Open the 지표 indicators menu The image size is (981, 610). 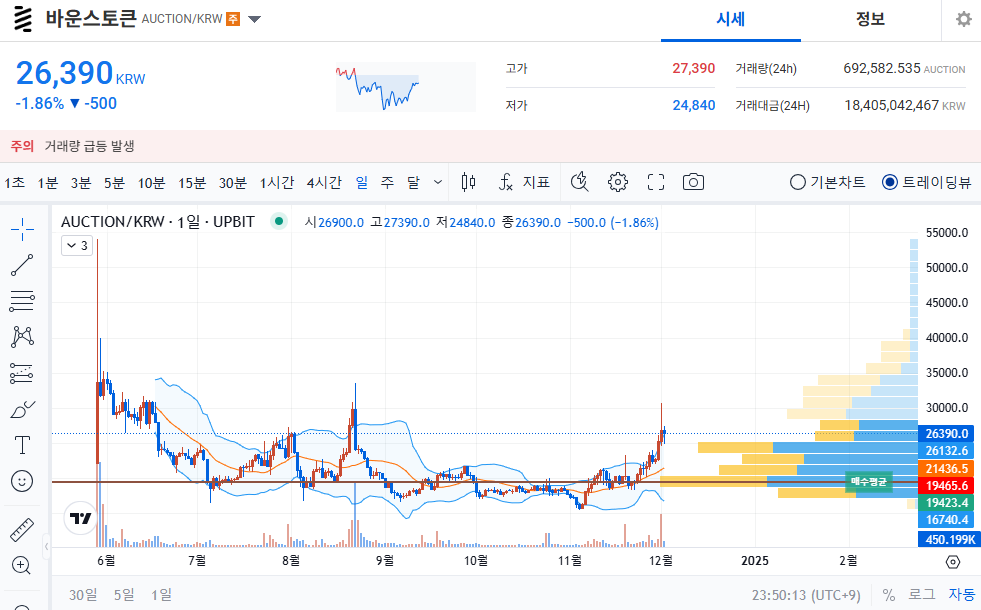coord(524,182)
